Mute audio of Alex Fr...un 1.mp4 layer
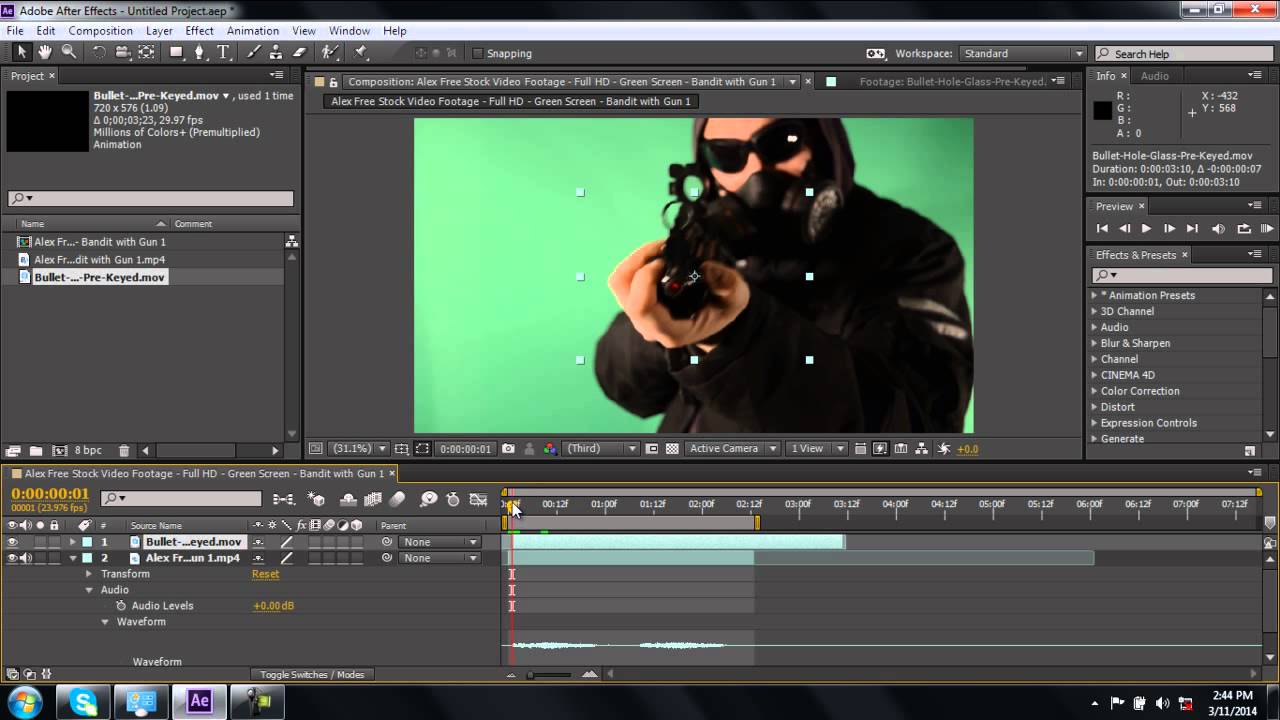 coord(26,558)
